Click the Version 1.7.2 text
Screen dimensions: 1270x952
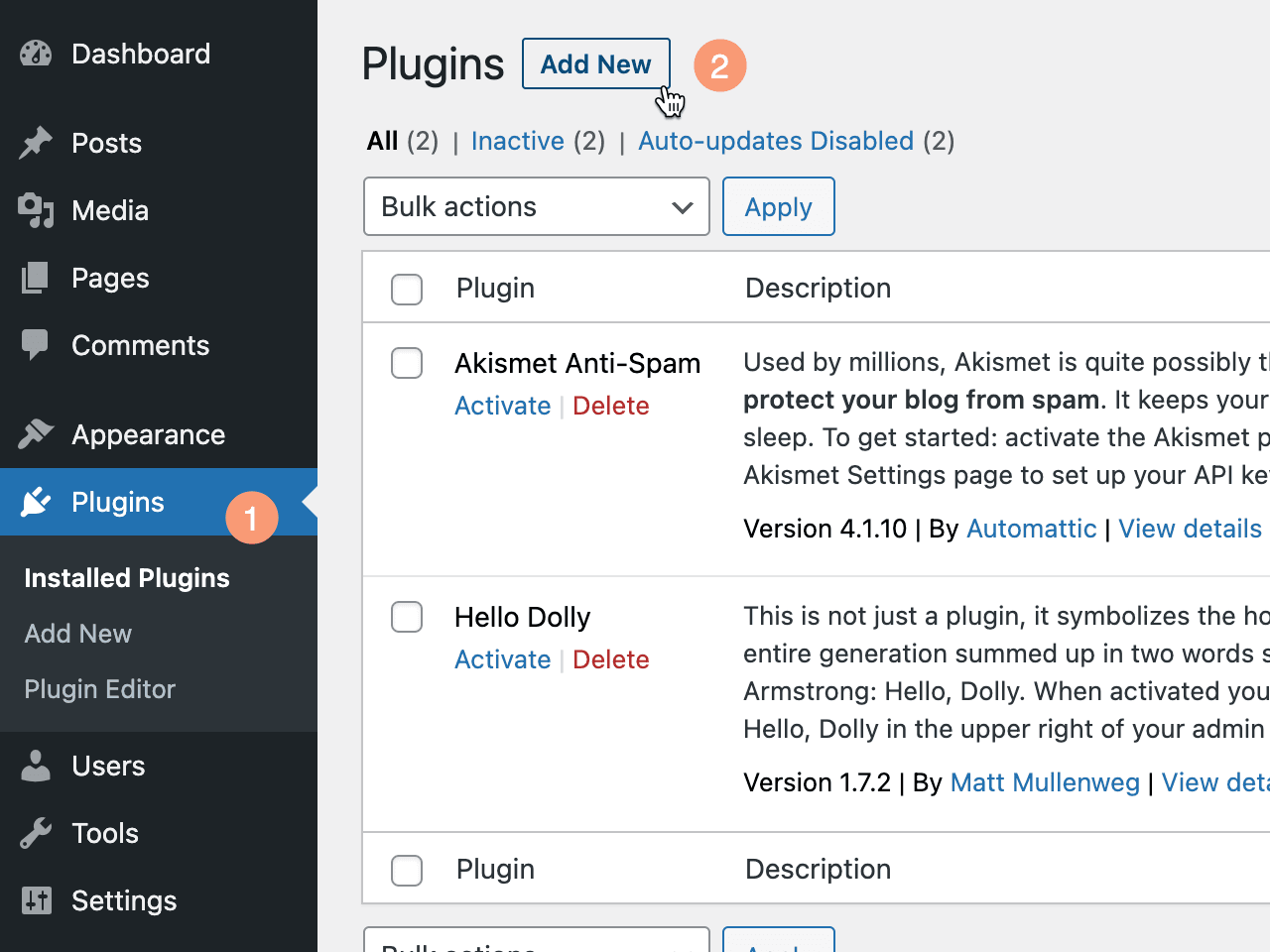coord(818,782)
